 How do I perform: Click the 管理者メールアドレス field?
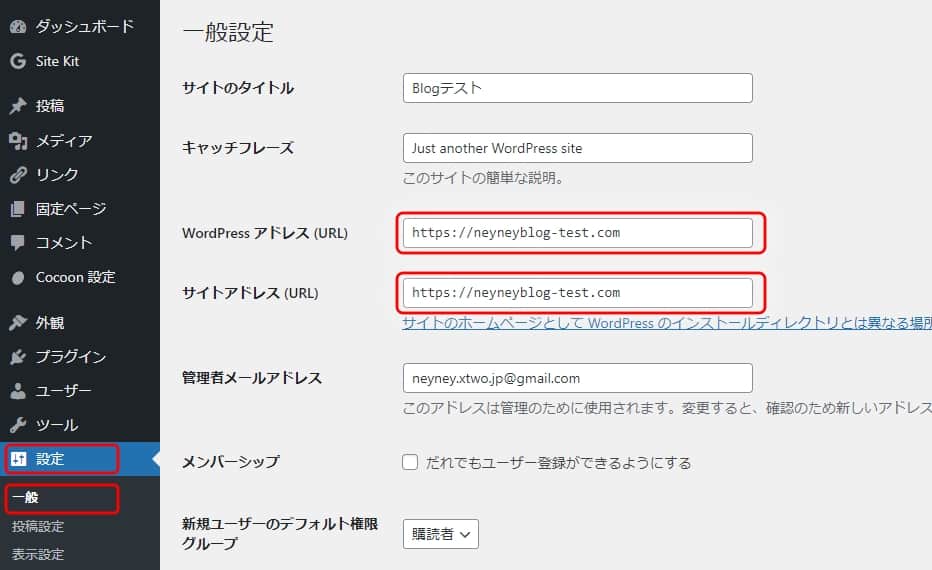(x=578, y=378)
